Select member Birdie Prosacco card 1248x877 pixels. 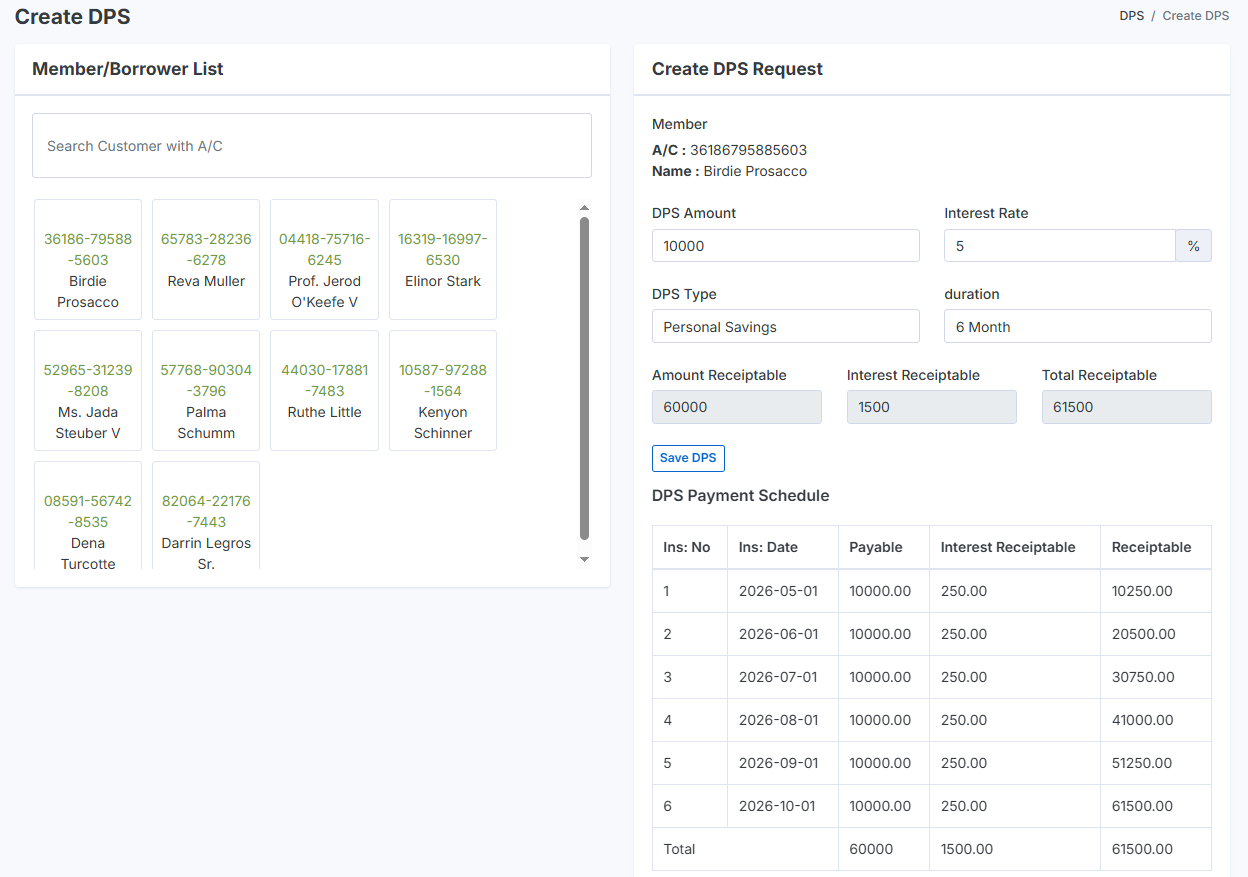click(88, 260)
